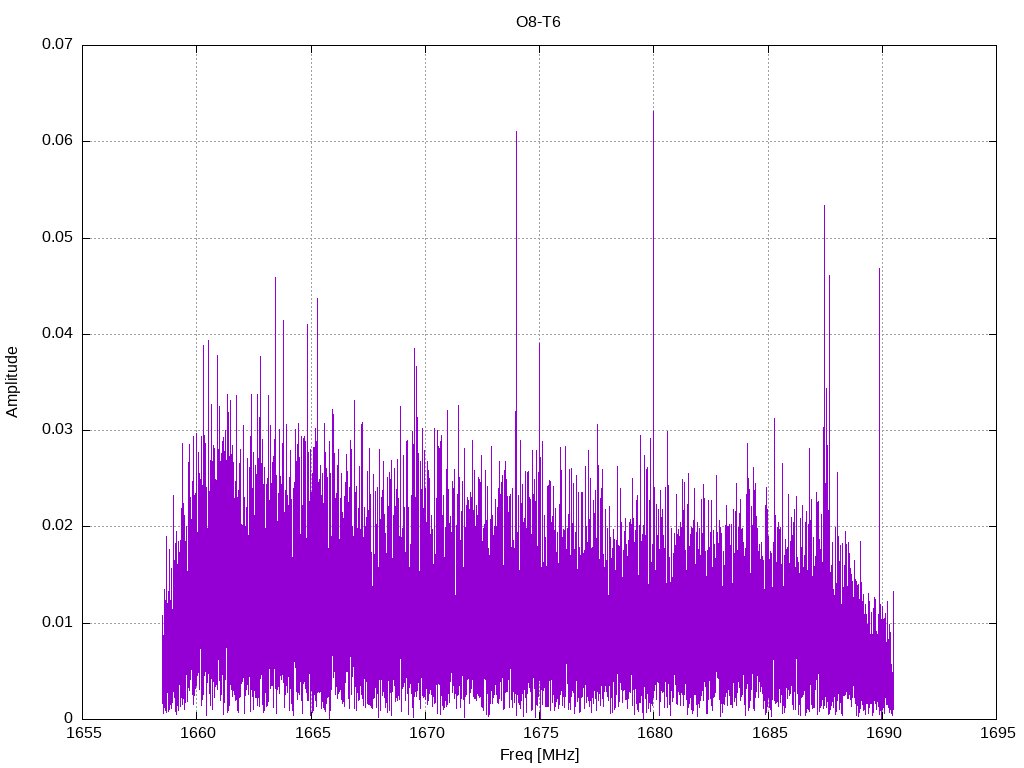Click the 0.06 y-axis tick label

click(x=57, y=141)
